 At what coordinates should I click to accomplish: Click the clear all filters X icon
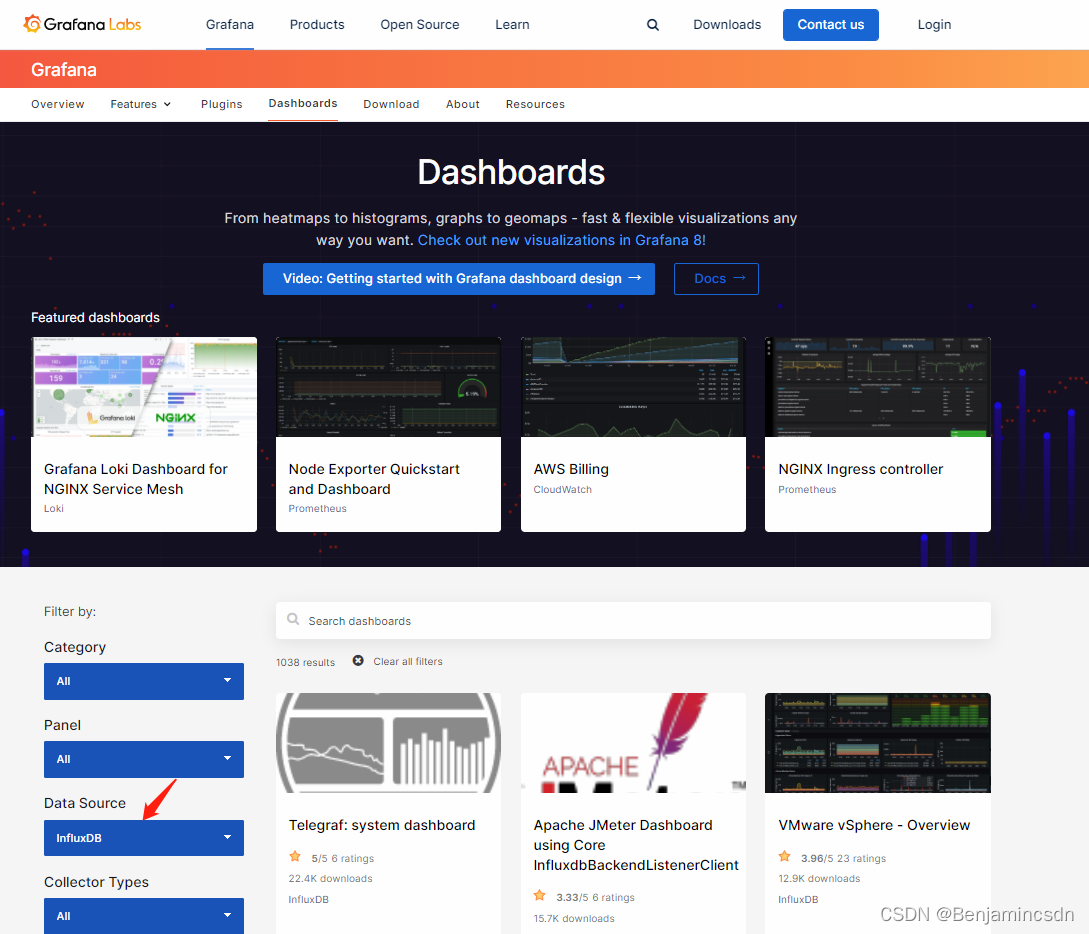[358, 660]
